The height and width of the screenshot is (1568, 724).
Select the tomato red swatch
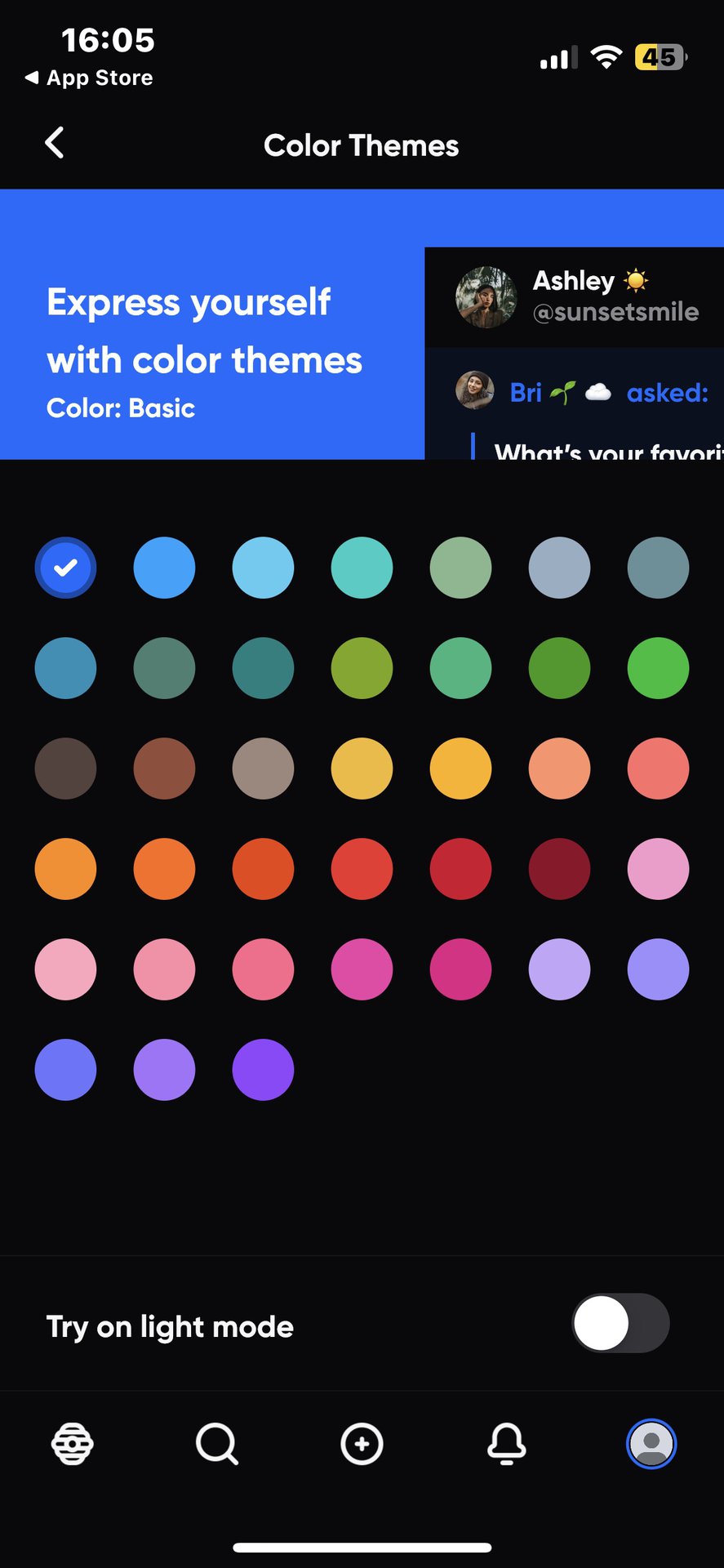[362, 869]
